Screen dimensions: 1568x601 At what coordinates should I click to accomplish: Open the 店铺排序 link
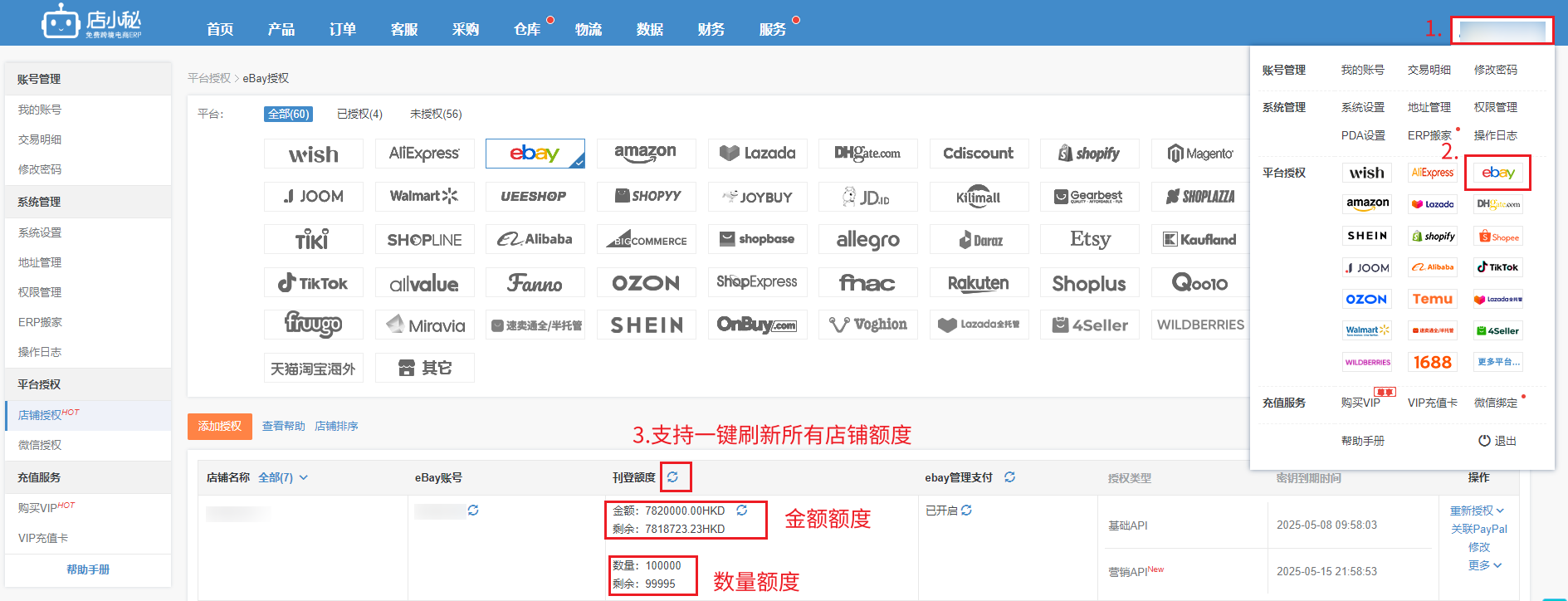point(336,426)
